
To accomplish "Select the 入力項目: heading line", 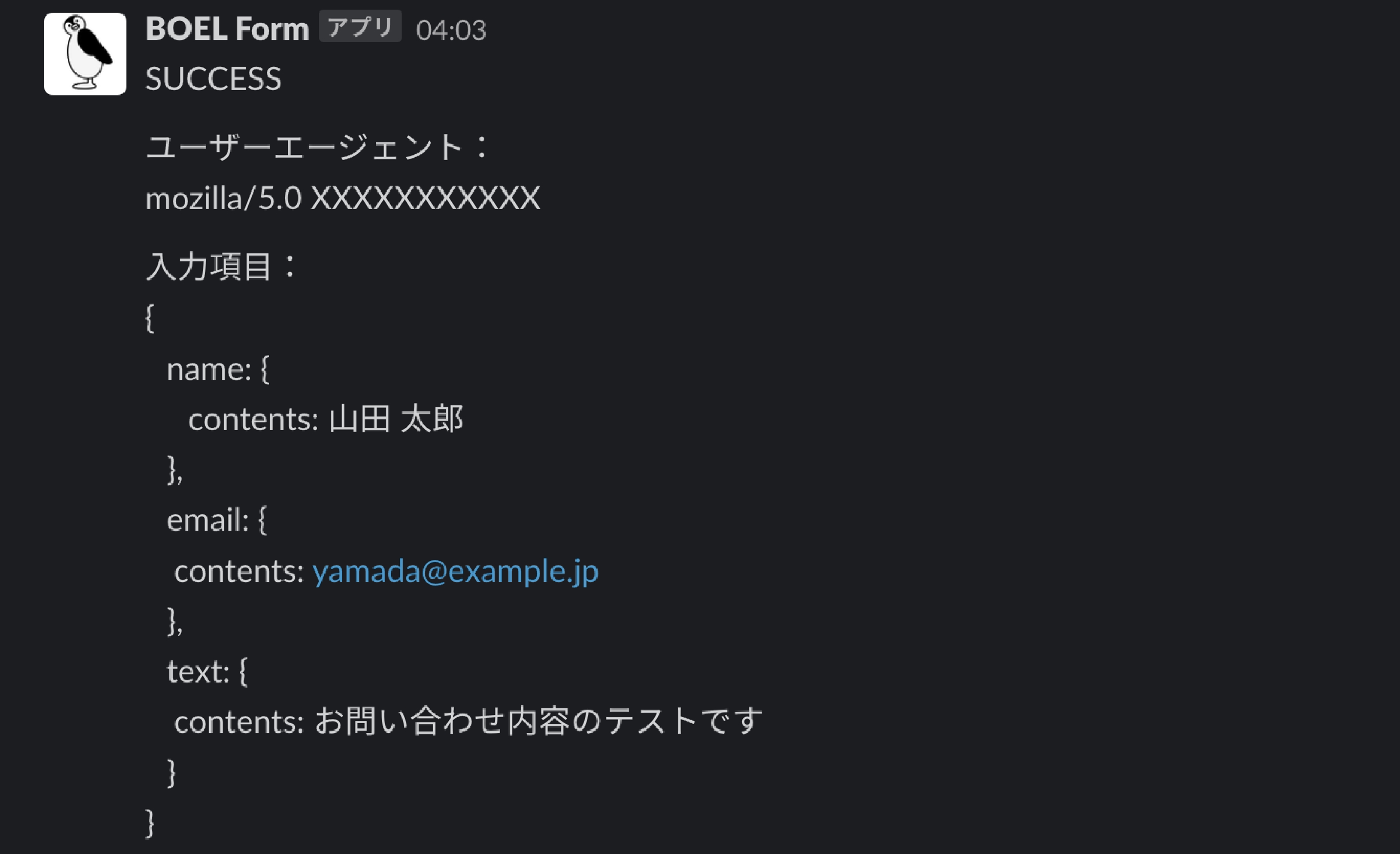I will click(221, 266).
